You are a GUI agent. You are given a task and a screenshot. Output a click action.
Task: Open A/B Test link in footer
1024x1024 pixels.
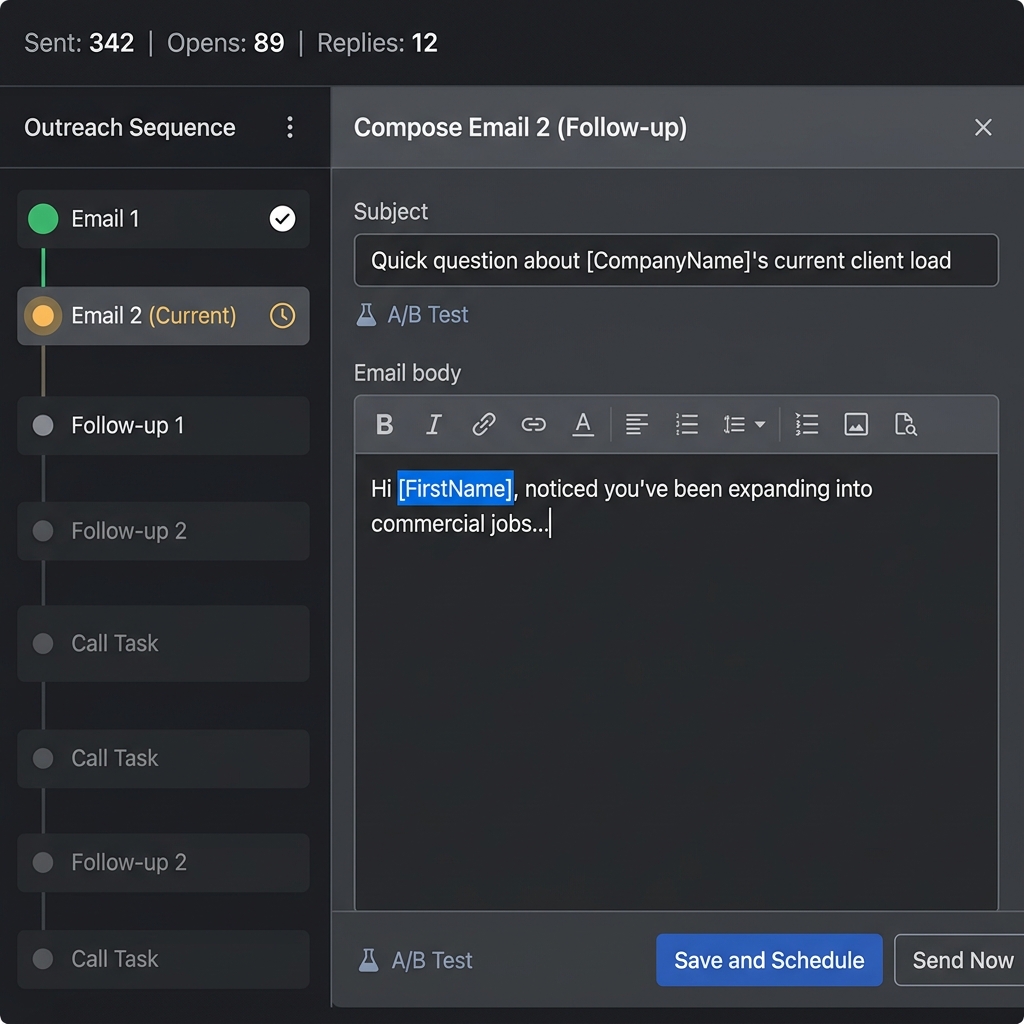pos(415,960)
